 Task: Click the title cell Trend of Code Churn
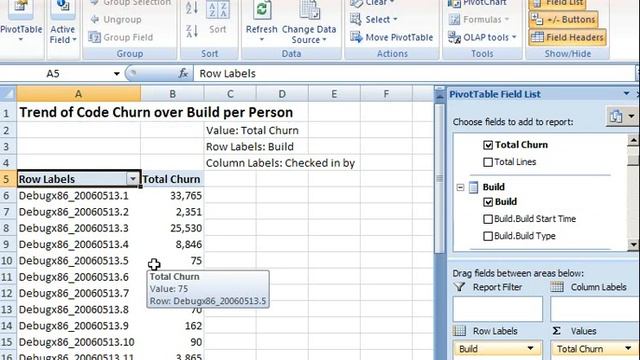(156, 112)
